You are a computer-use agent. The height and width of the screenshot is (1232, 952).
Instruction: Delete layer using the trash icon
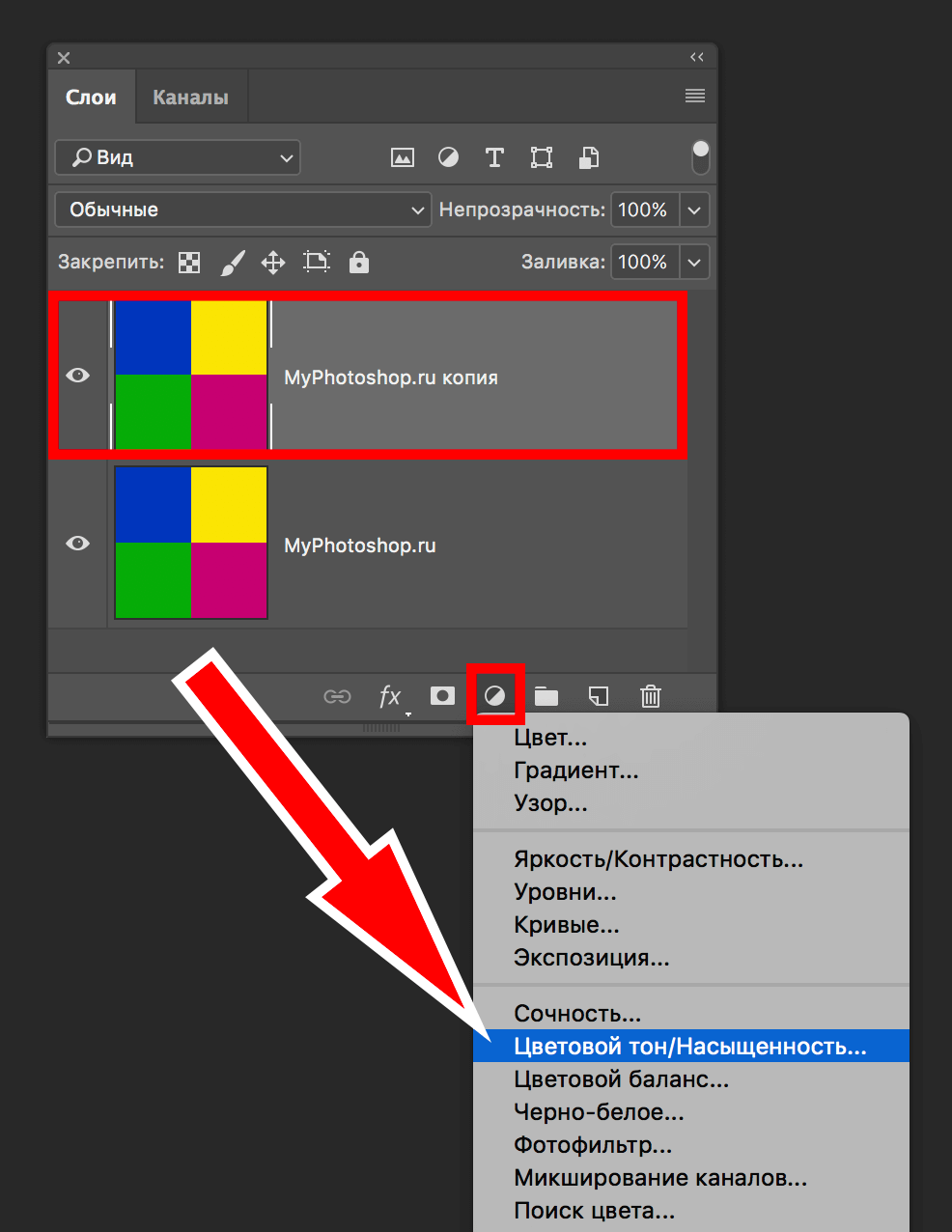coord(651,696)
